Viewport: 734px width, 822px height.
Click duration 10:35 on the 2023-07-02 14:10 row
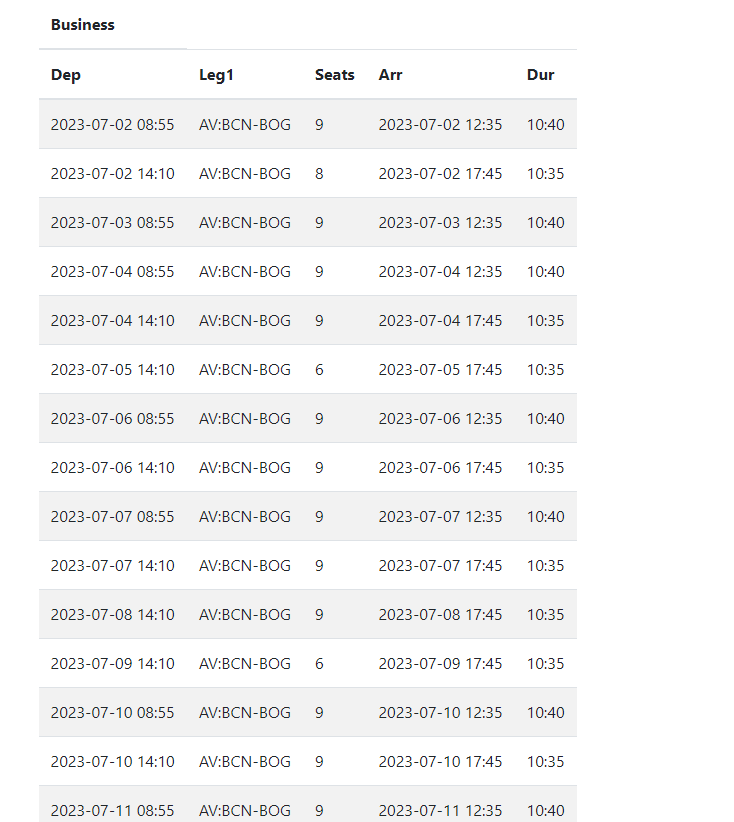pyautogui.click(x=545, y=174)
